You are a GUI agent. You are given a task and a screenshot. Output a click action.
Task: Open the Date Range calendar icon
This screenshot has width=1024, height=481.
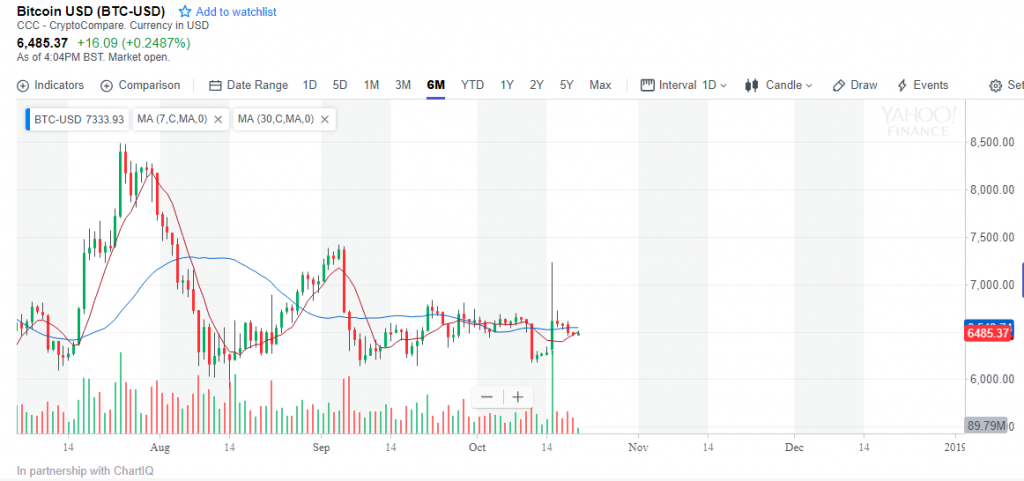(x=215, y=86)
